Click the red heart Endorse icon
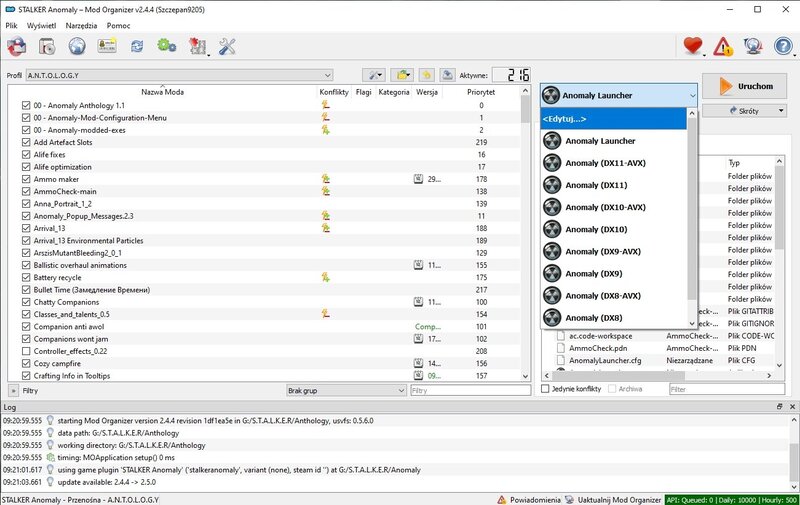Screen dimensions: 800x505 pyautogui.click(x=692, y=46)
